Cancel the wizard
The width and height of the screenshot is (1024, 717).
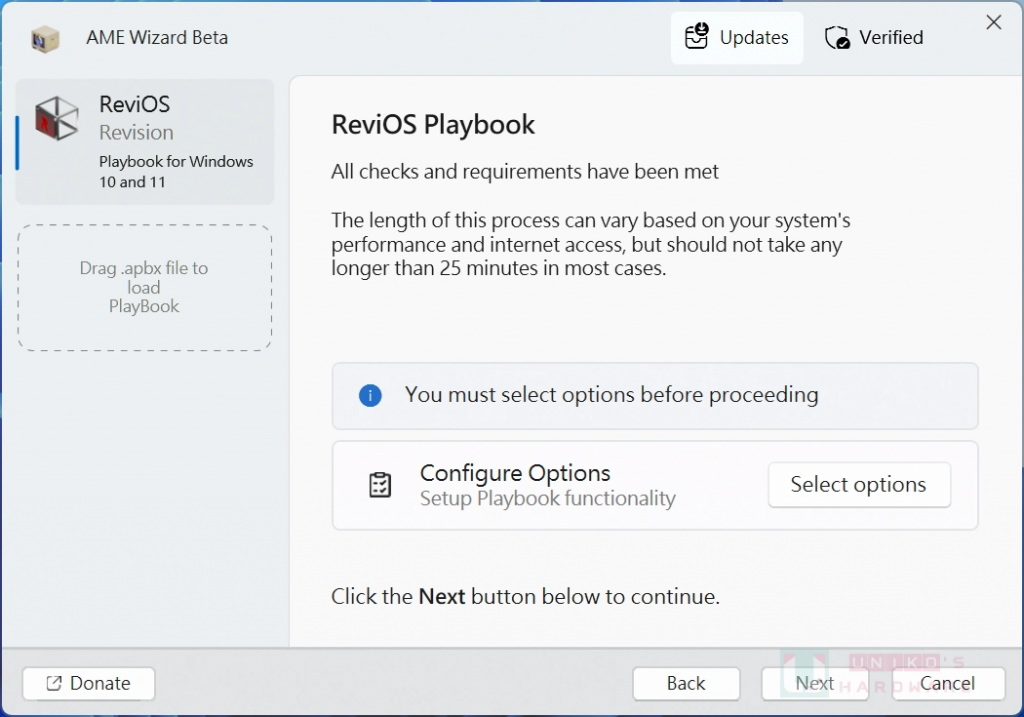tap(948, 683)
